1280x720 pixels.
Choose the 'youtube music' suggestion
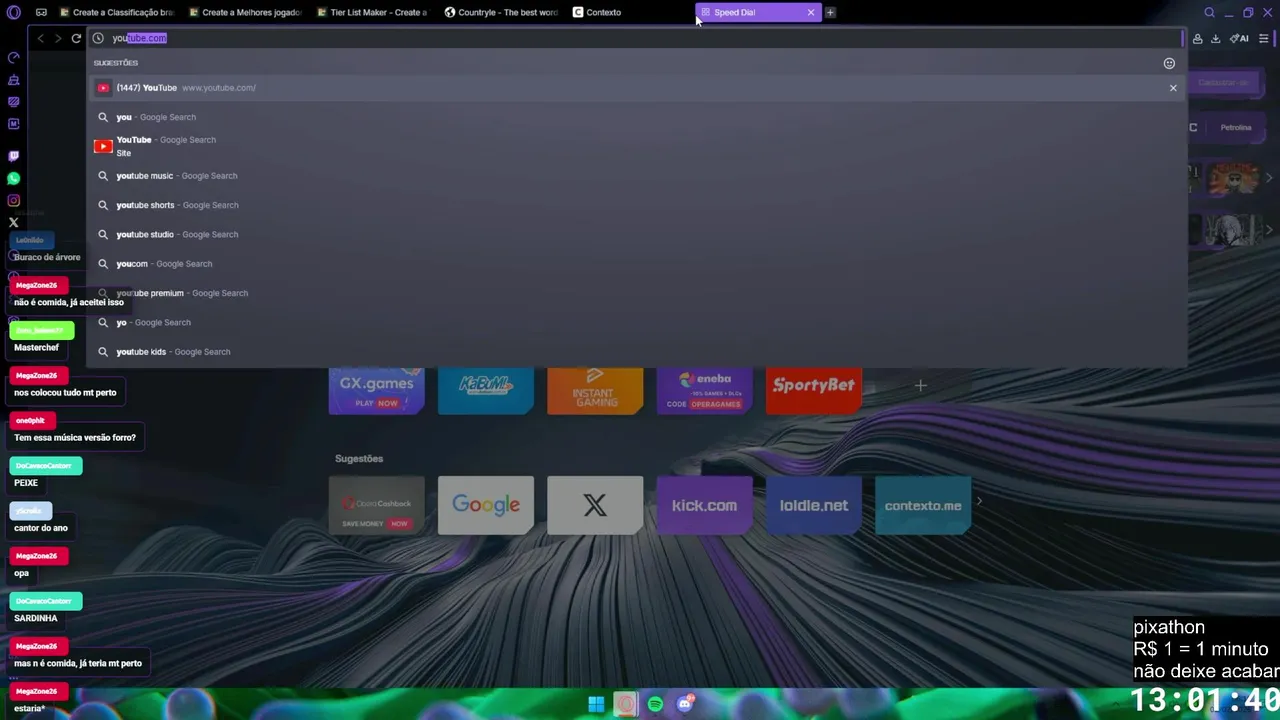(x=636, y=176)
